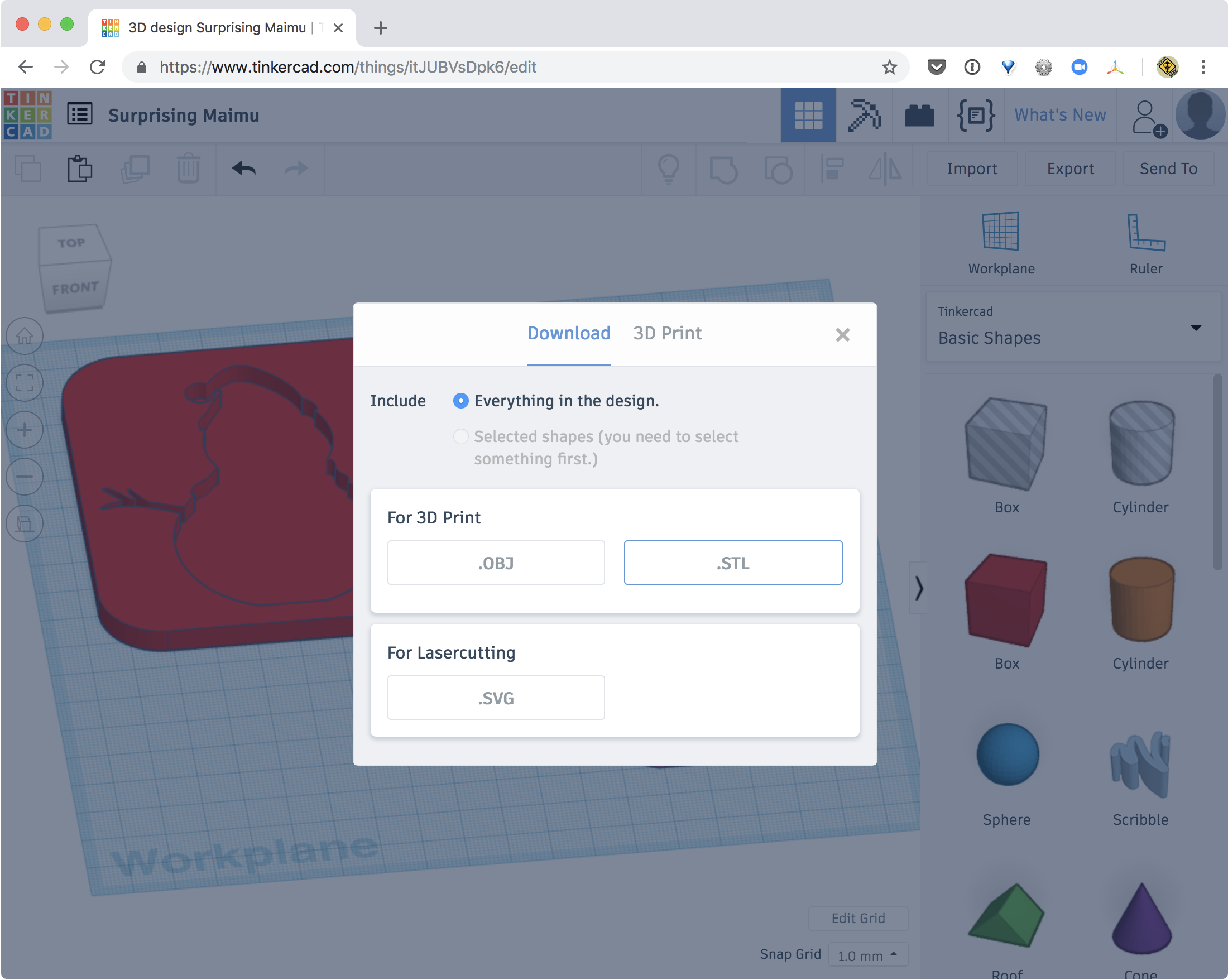Click the home view icon
The image size is (1228, 980).
click(25, 336)
